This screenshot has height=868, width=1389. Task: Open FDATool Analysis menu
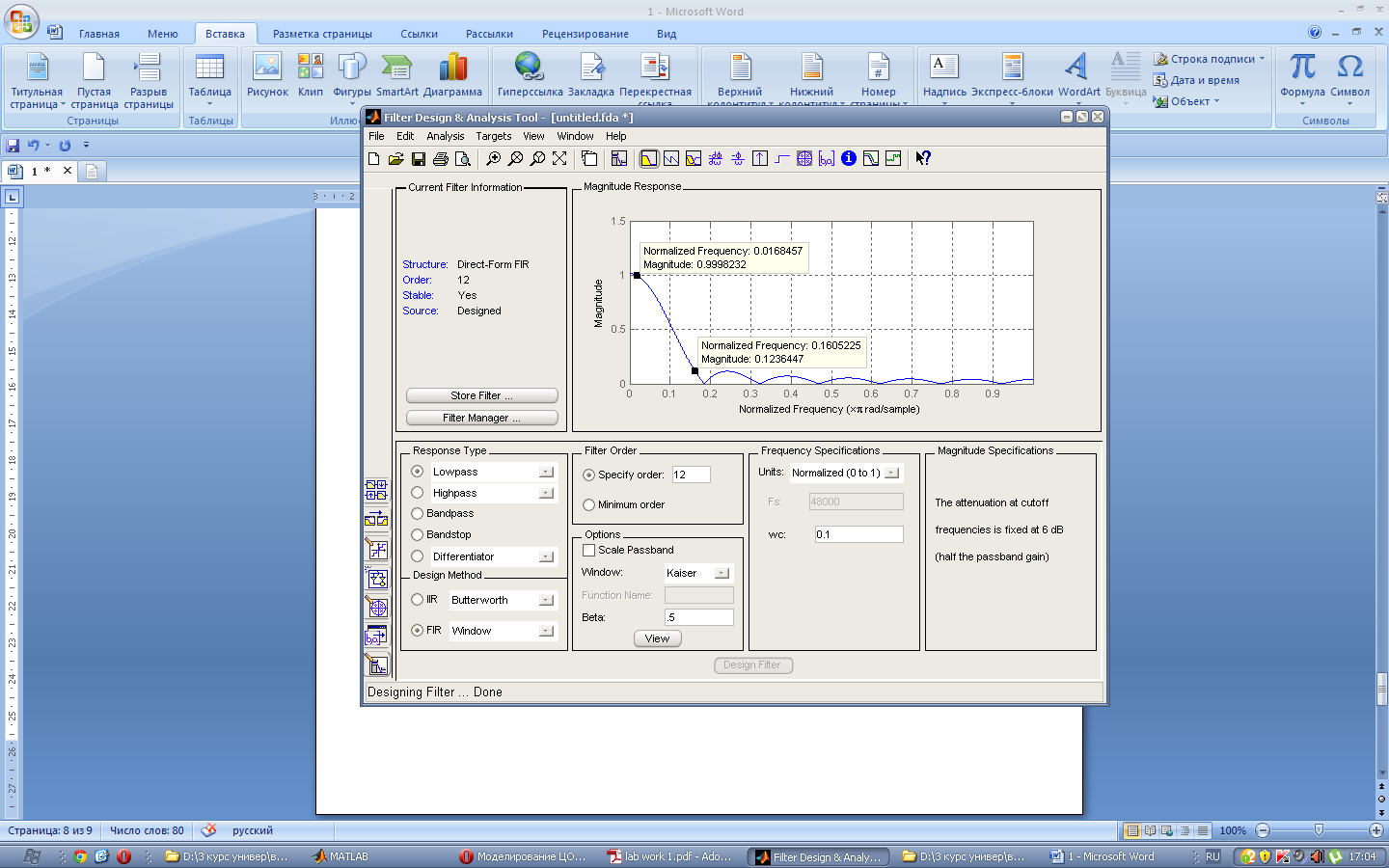click(445, 136)
